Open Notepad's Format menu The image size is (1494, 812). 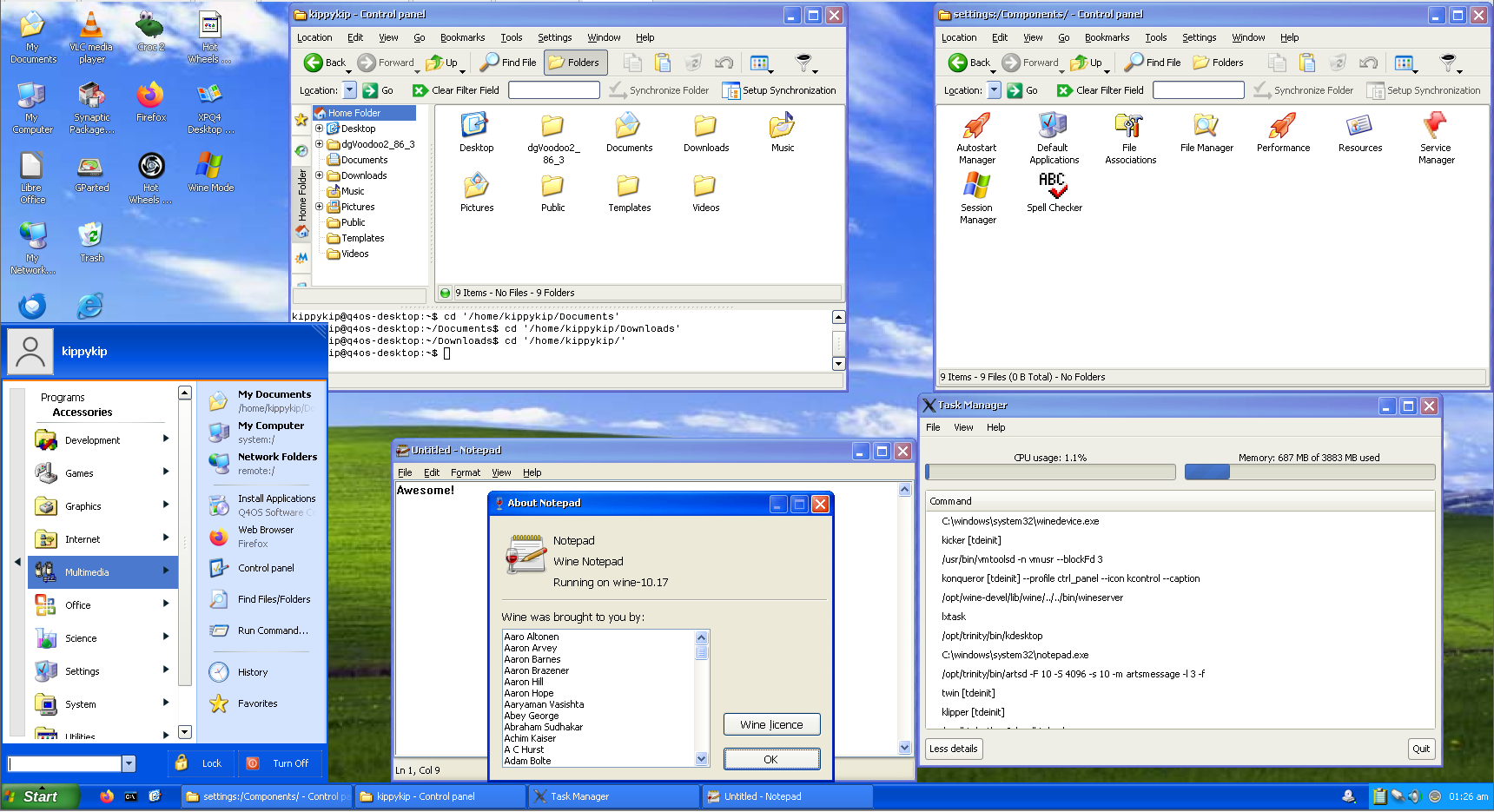coord(466,472)
